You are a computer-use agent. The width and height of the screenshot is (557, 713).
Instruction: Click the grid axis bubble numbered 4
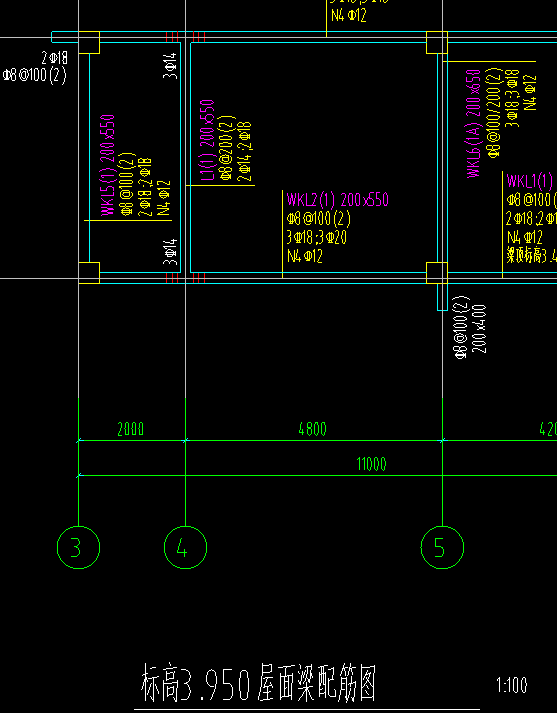[186, 547]
